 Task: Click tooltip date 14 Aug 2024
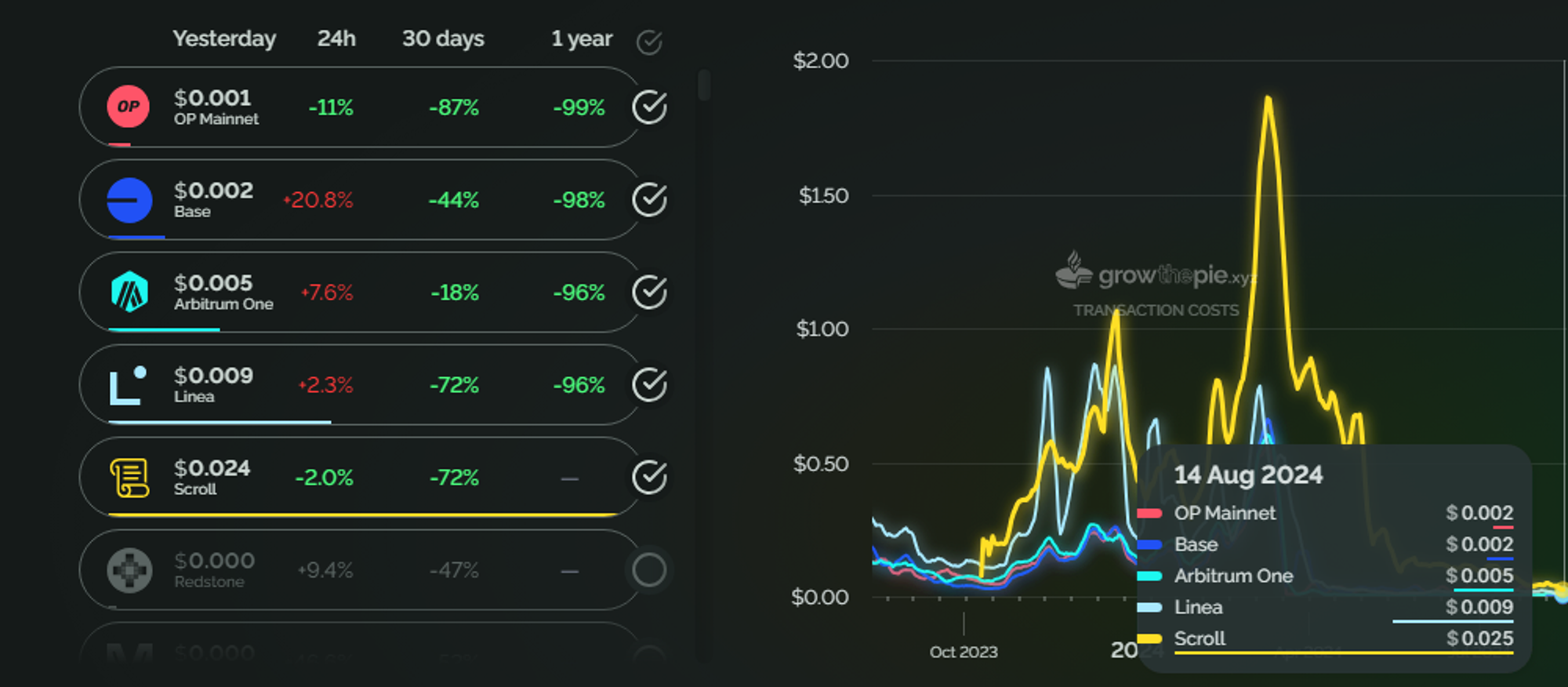click(x=1248, y=475)
